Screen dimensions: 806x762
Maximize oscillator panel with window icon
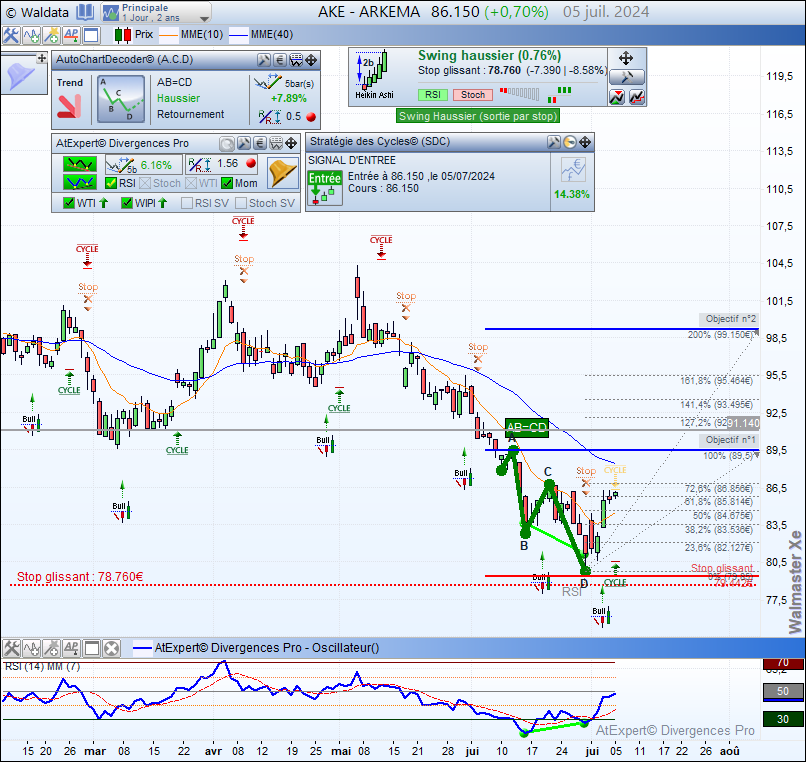point(91,648)
